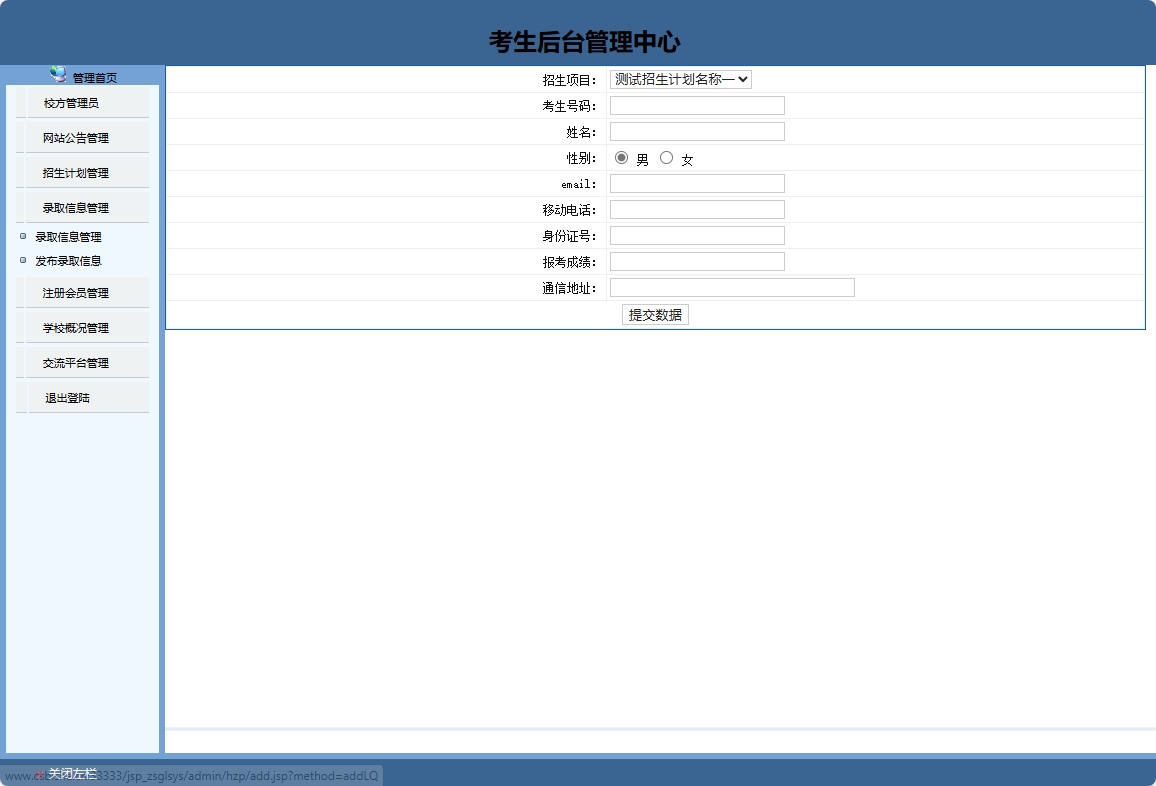Click the email input field
Image resolution: width=1156 pixels, height=786 pixels.
click(696, 183)
